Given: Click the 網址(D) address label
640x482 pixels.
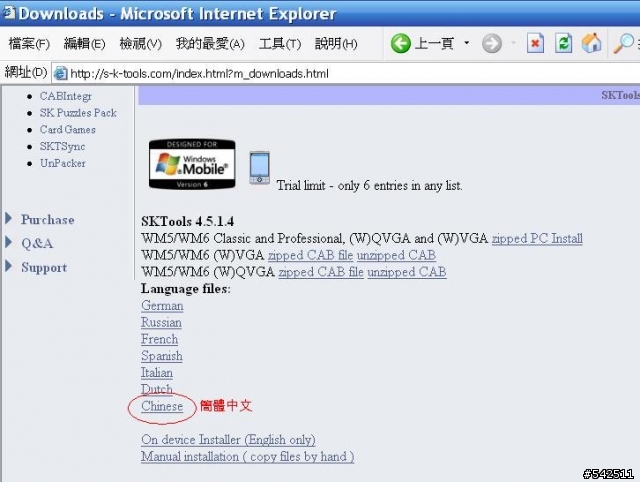Looking at the screenshot, I should [x=26, y=73].
